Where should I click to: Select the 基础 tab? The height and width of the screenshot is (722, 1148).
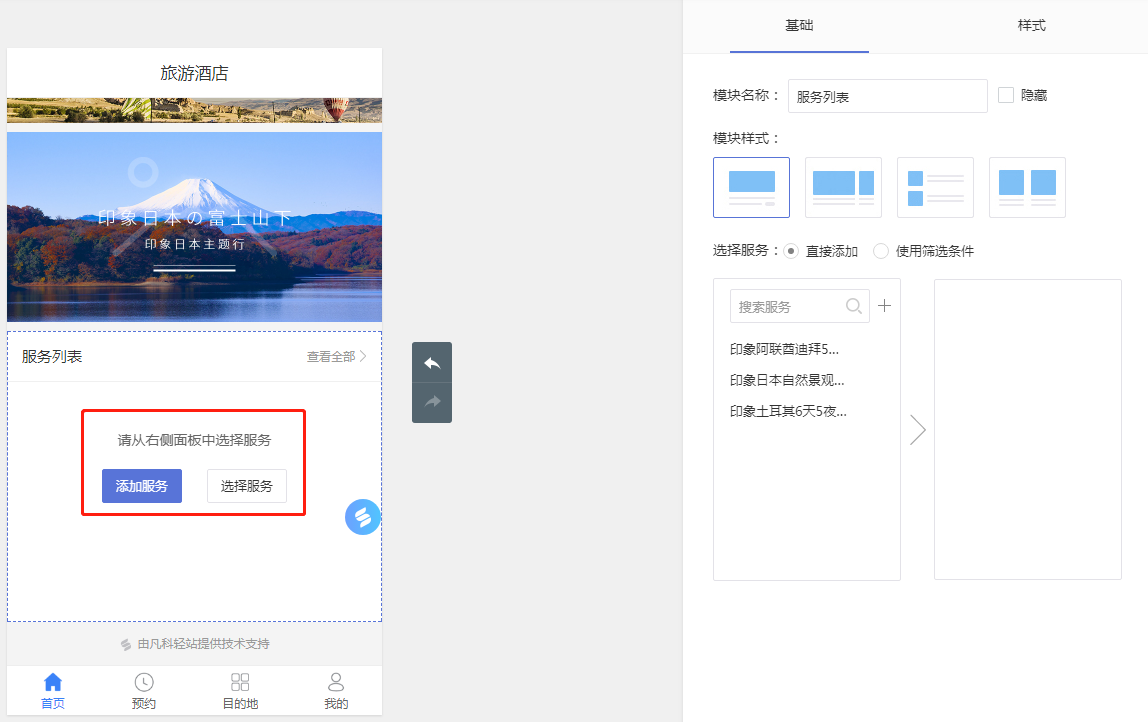(800, 25)
